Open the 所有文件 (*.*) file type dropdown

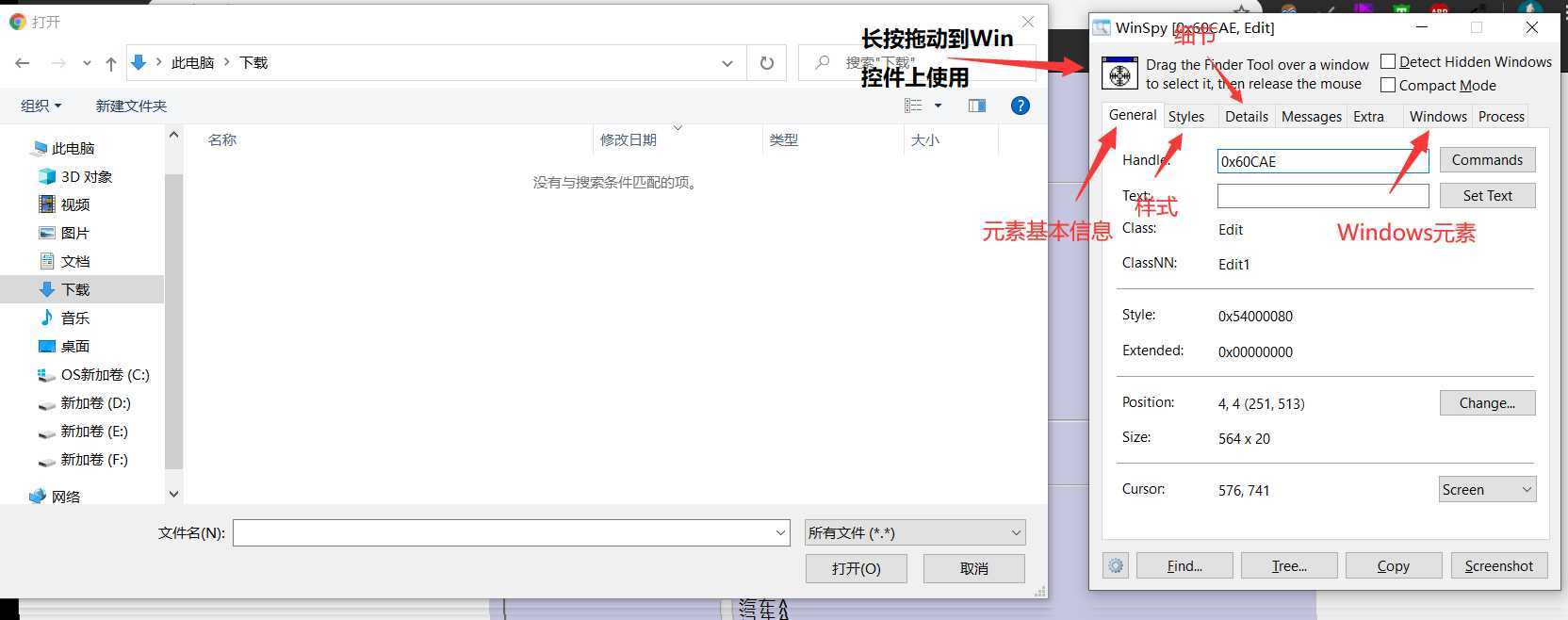(x=914, y=532)
